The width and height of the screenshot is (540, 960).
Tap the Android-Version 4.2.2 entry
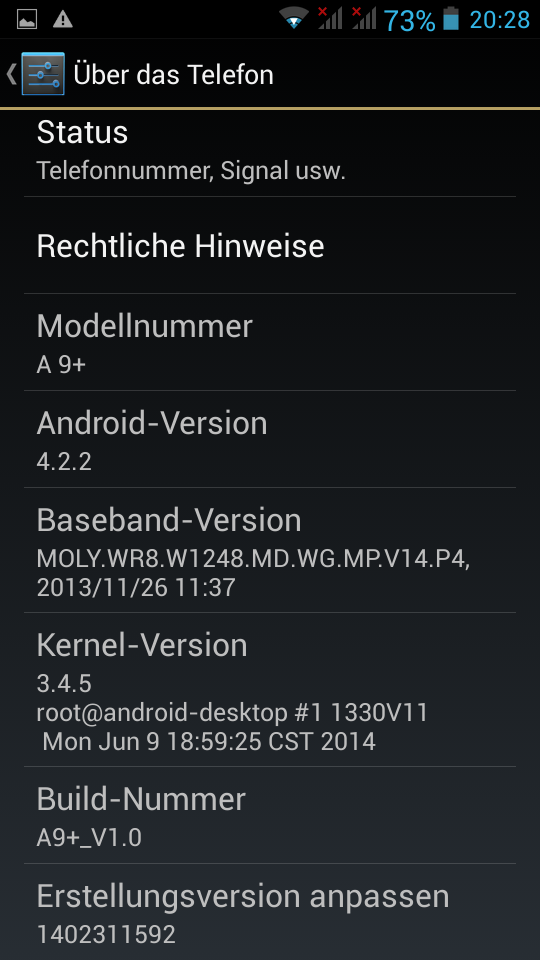pos(270,440)
